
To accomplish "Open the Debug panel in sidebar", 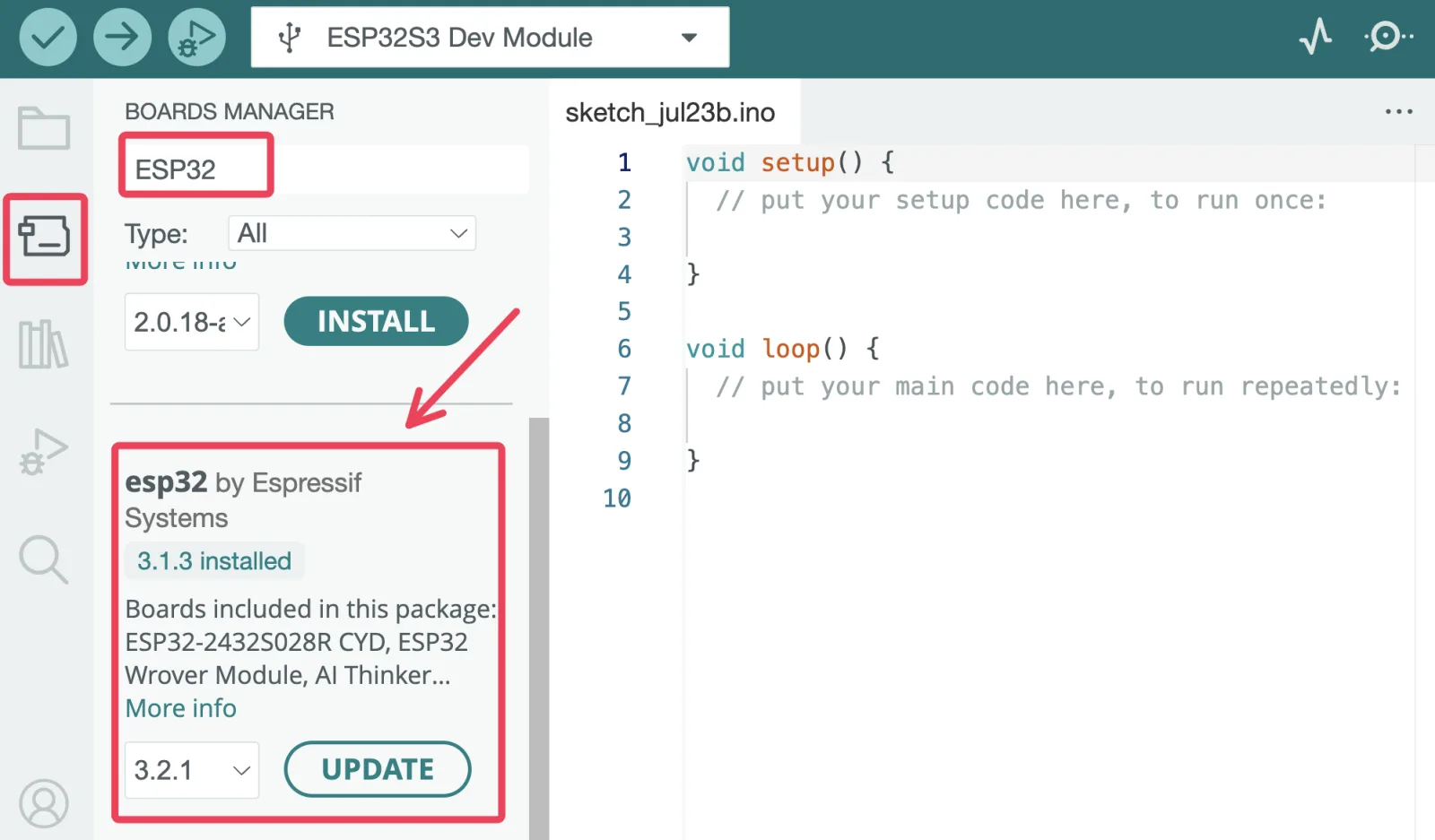I will tap(43, 453).
